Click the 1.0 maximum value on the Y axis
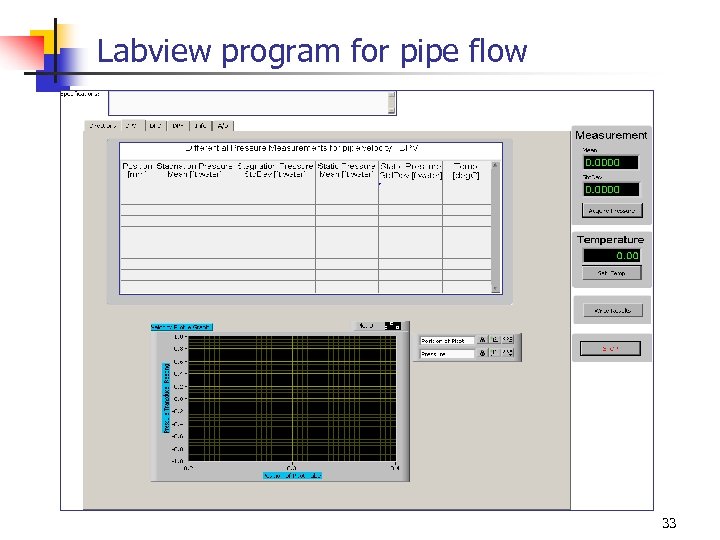 [179, 337]
